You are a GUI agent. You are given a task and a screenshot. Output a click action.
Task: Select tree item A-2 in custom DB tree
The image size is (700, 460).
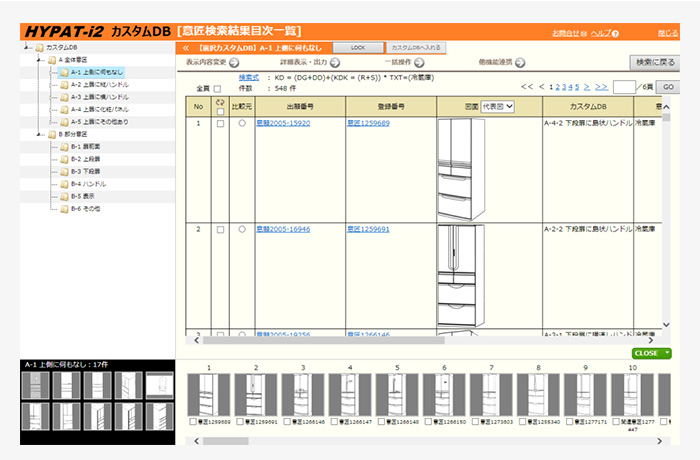(x=100, y=84)
